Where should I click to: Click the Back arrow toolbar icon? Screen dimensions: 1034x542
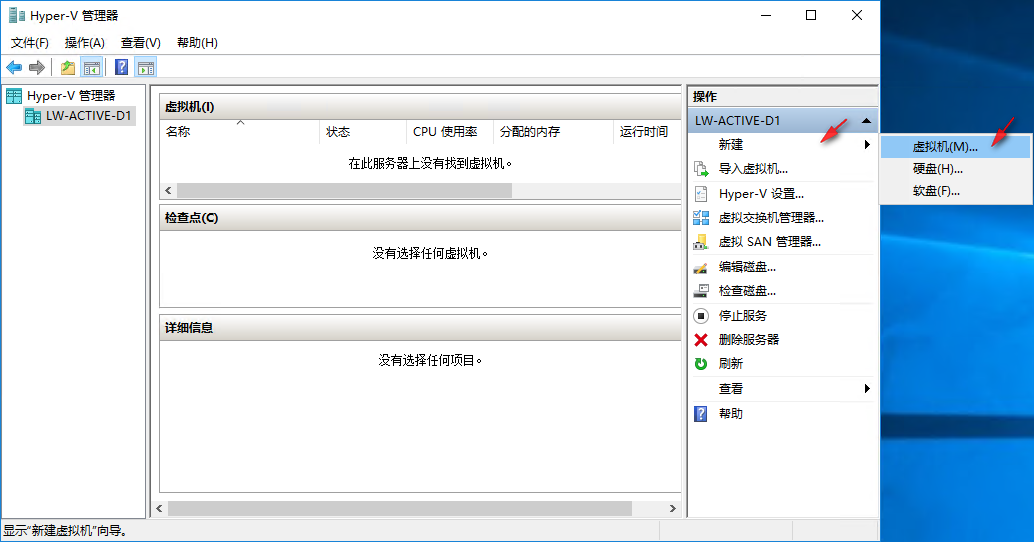tap(14, 67)
